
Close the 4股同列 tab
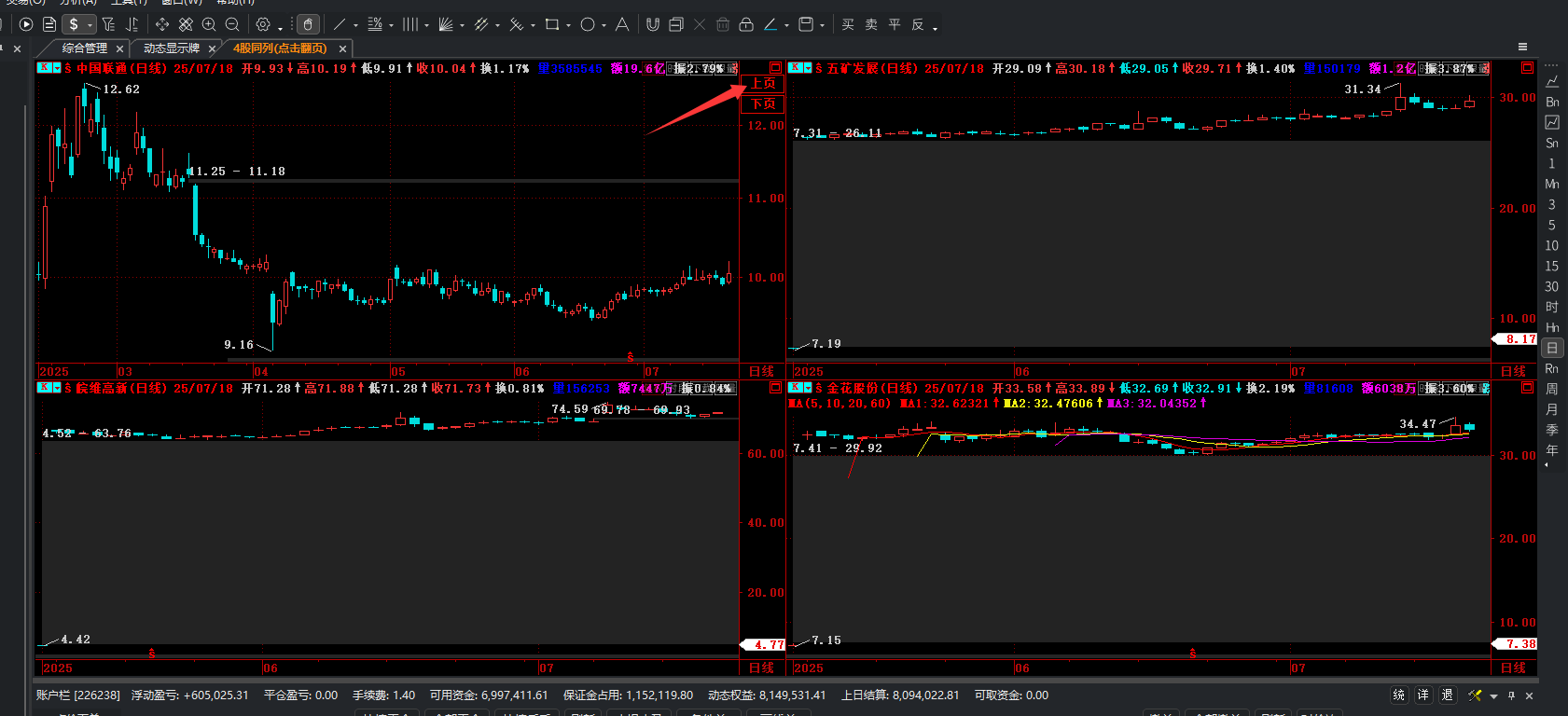point(342,48)
